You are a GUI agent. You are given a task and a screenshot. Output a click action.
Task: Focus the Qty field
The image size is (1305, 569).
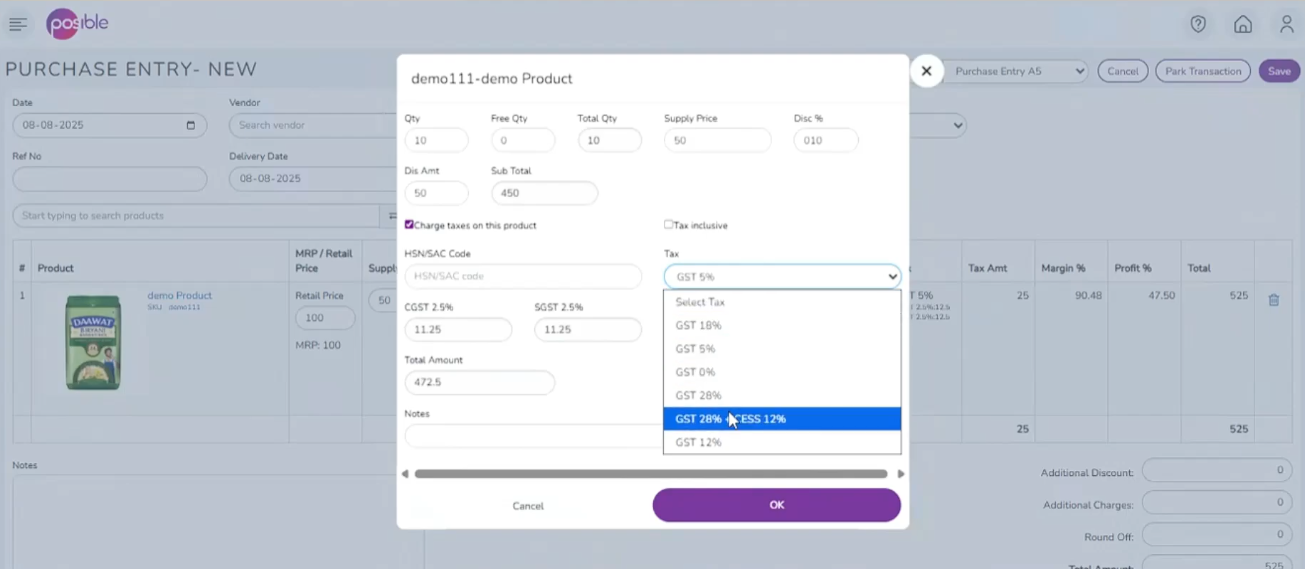(436, 141)
